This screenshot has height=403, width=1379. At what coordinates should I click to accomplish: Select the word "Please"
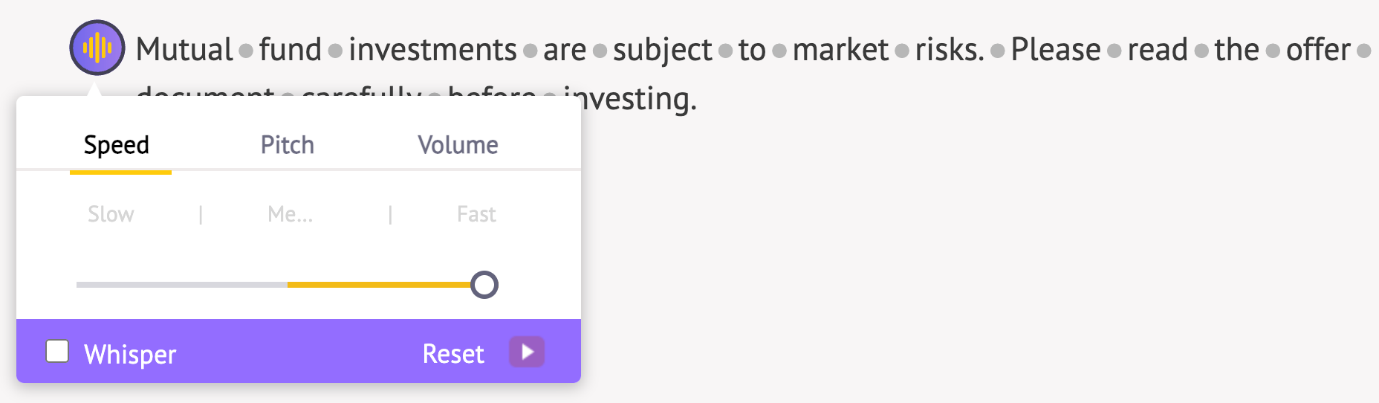pyautogui.click(x=1055, y=49)
